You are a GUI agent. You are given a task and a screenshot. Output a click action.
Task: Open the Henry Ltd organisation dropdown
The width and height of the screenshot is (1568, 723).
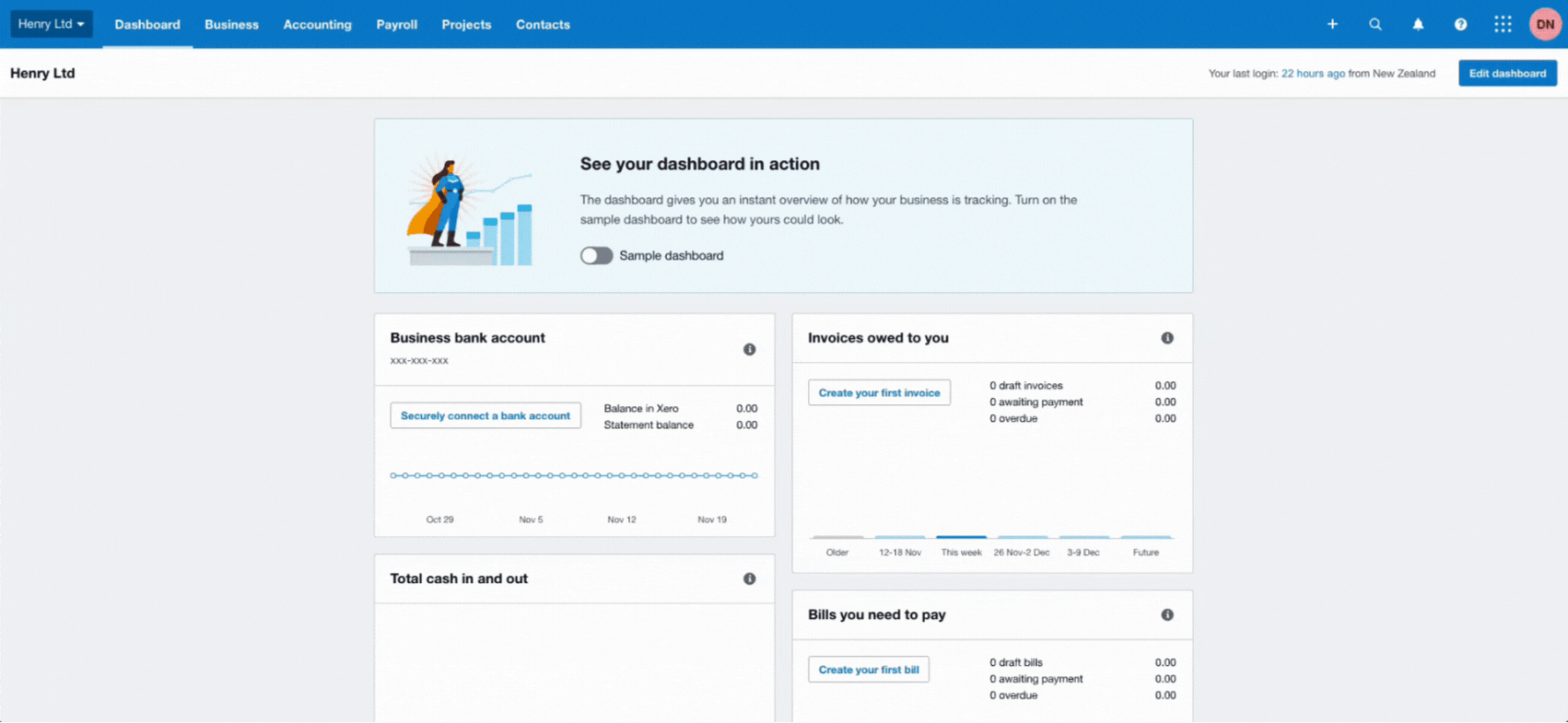(x=51, y=24)
